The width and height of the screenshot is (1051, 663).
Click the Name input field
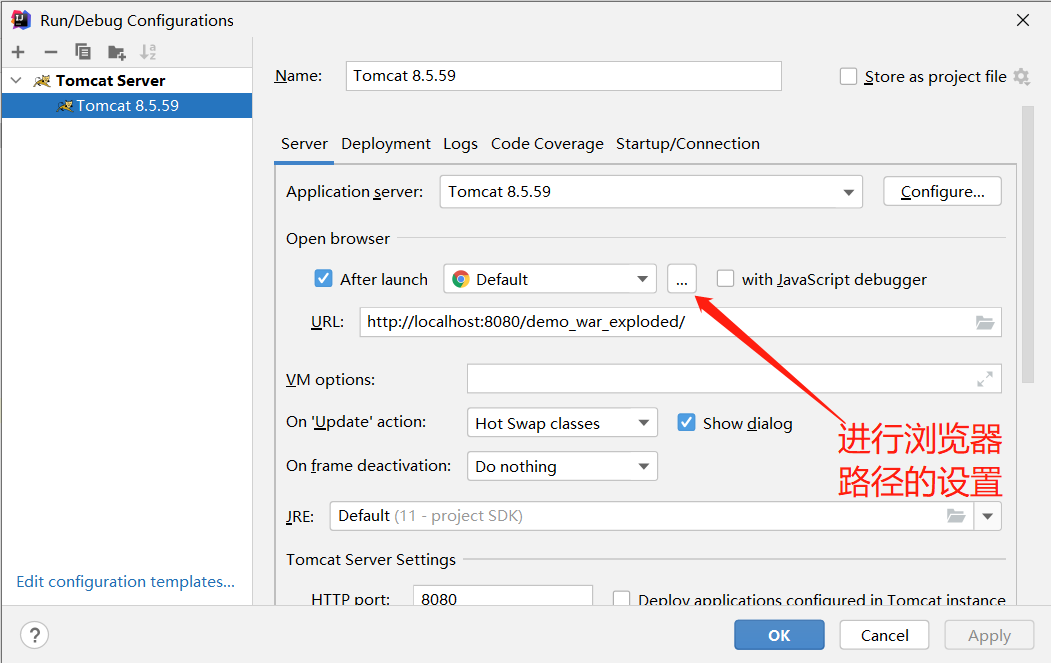click(x=564, y=76)
